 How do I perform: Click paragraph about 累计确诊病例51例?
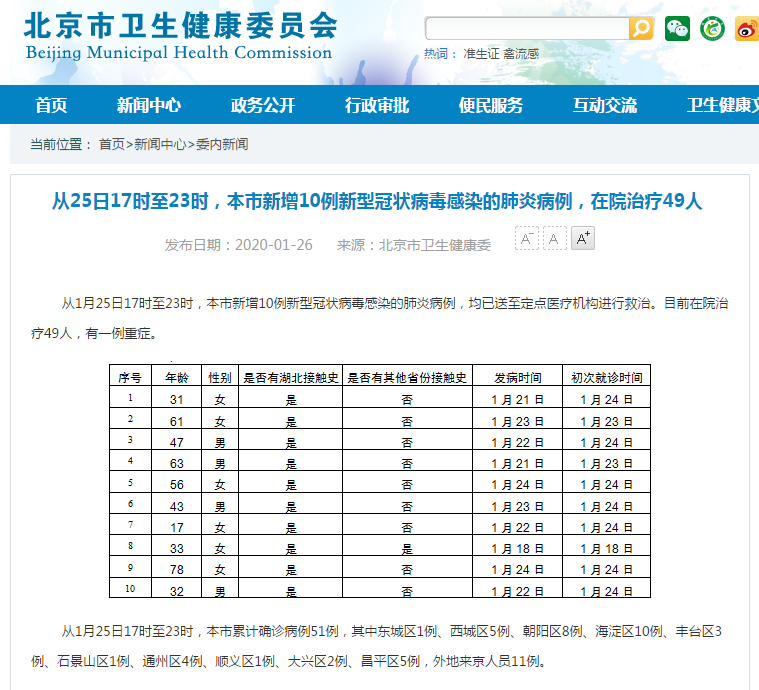(x=377, y=646)
